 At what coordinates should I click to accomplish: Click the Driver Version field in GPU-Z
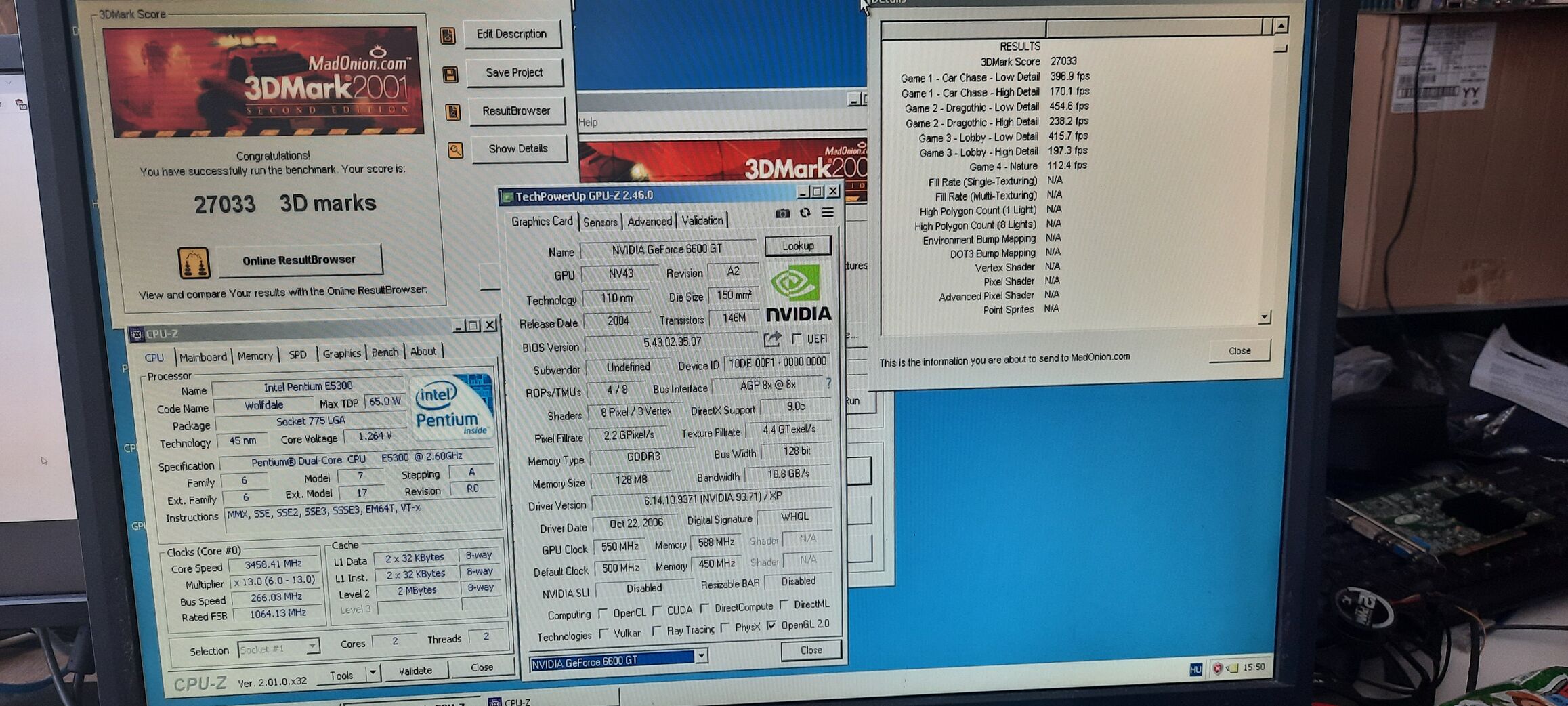pos(711,500)
